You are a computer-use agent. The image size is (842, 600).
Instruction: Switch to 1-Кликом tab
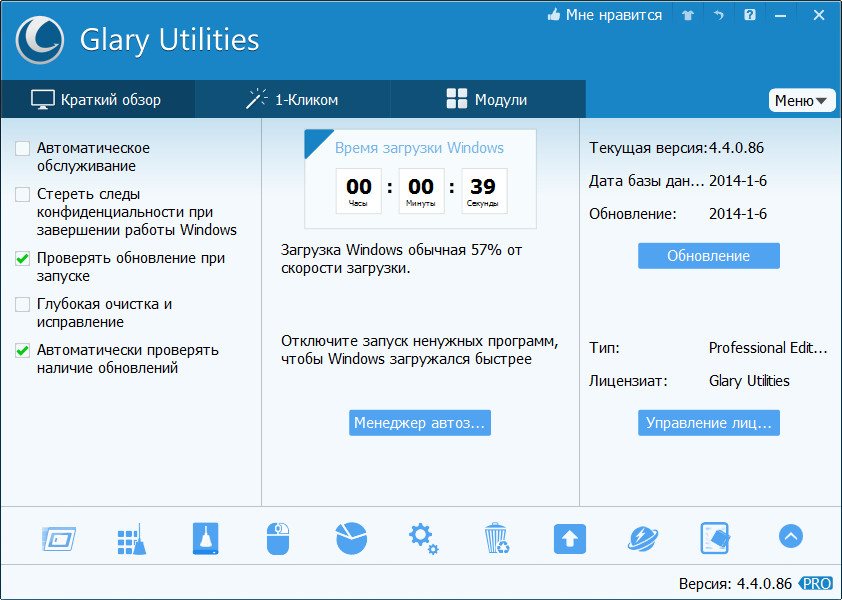click(293, 99)
